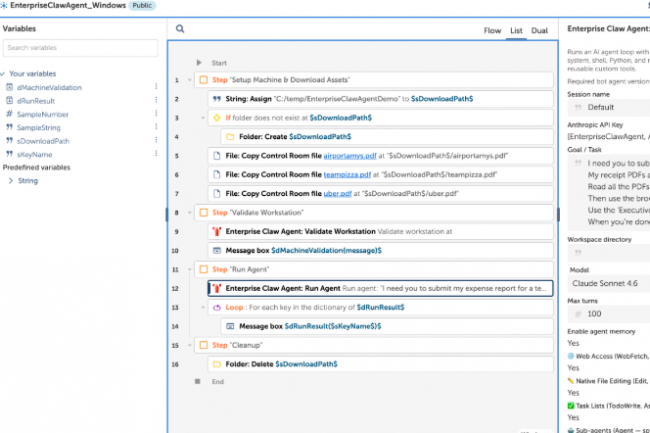This screenshot has height=433, width=650.
Task: Click the Start play triangle icon
Action: click(199, 63)
